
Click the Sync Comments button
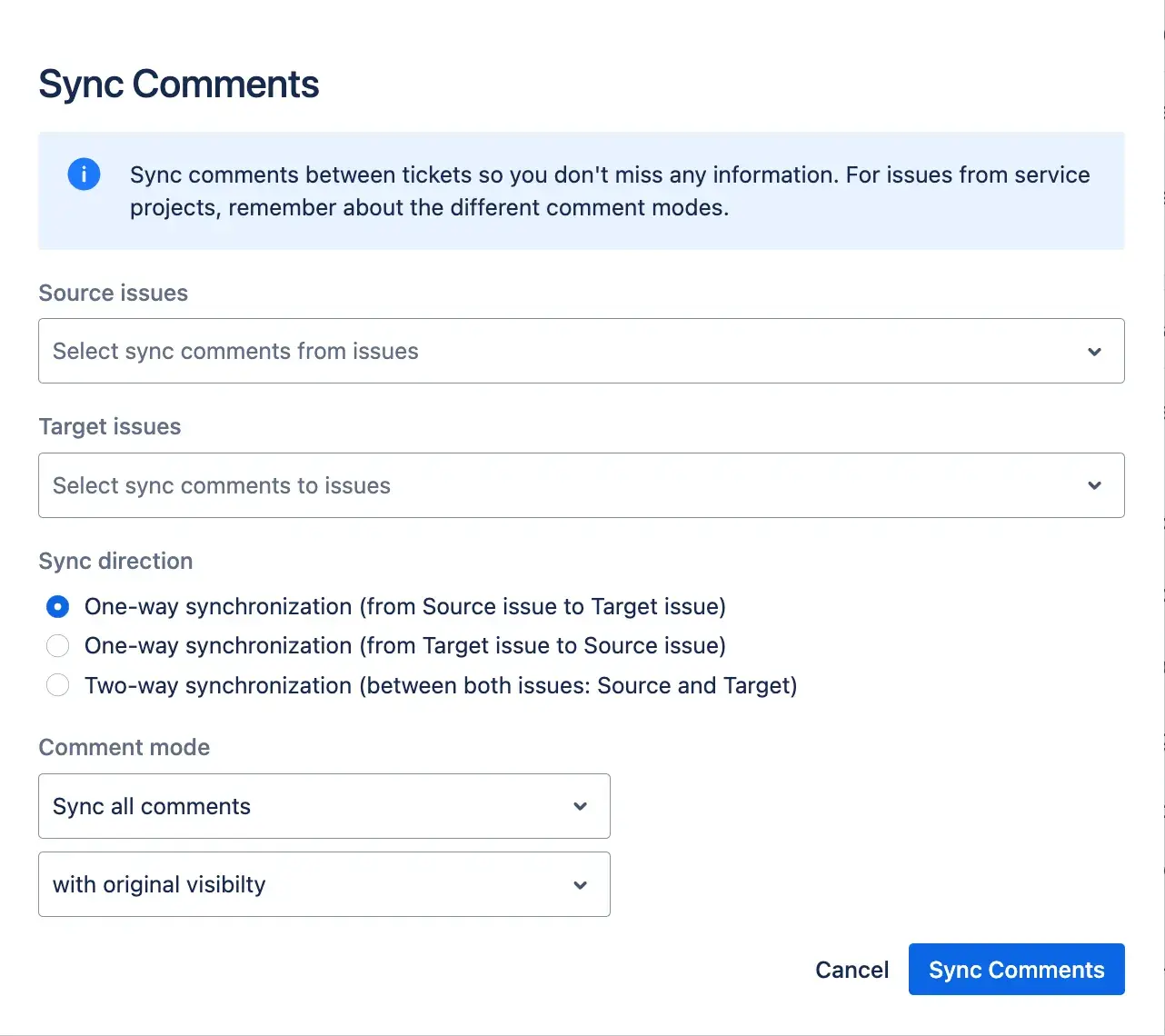pos(1016,969)
